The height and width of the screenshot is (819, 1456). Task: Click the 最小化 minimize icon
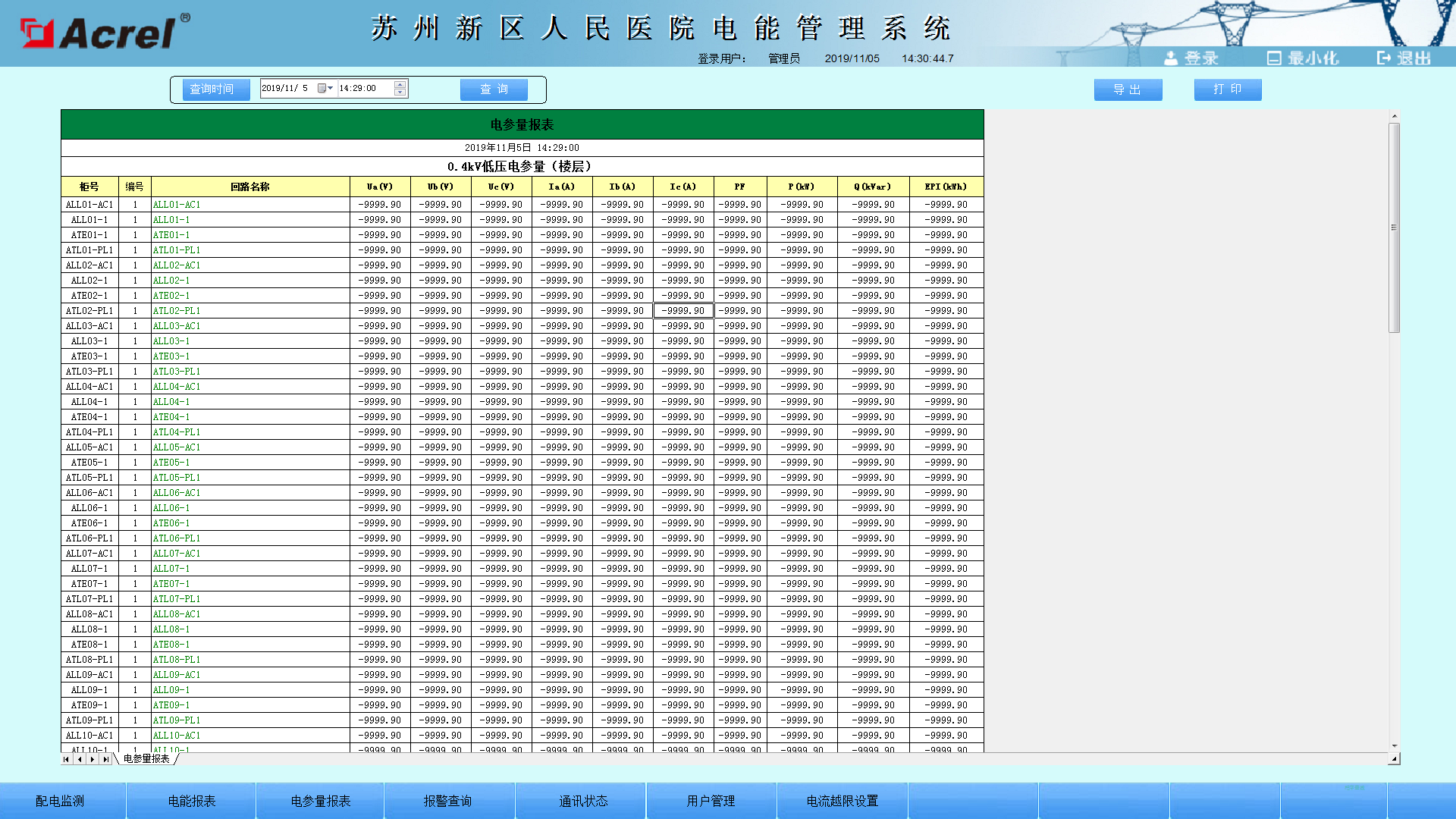tap(1302, 58)
